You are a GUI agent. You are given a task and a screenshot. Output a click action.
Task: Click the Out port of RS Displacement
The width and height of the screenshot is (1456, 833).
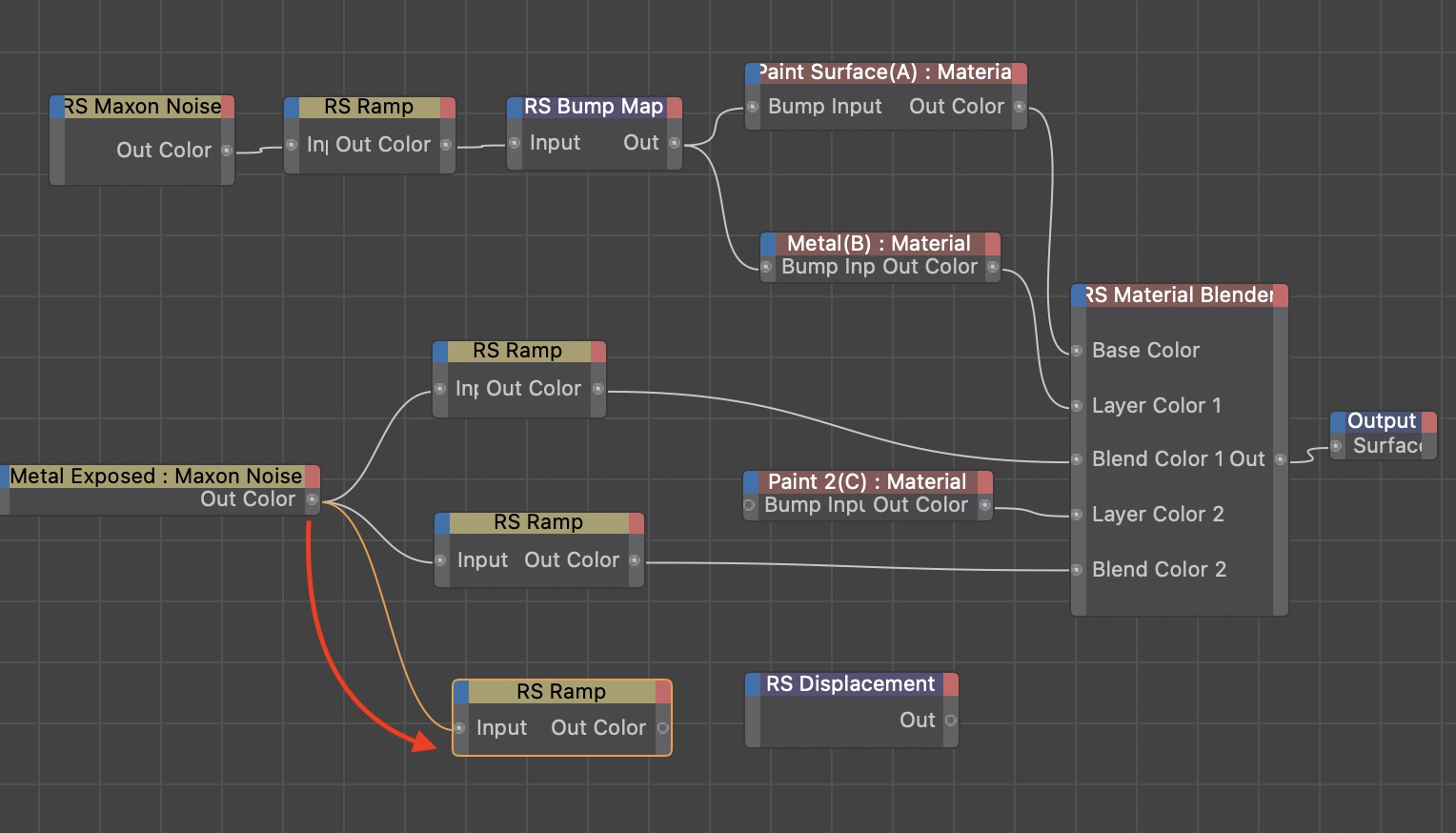point(950,721)
